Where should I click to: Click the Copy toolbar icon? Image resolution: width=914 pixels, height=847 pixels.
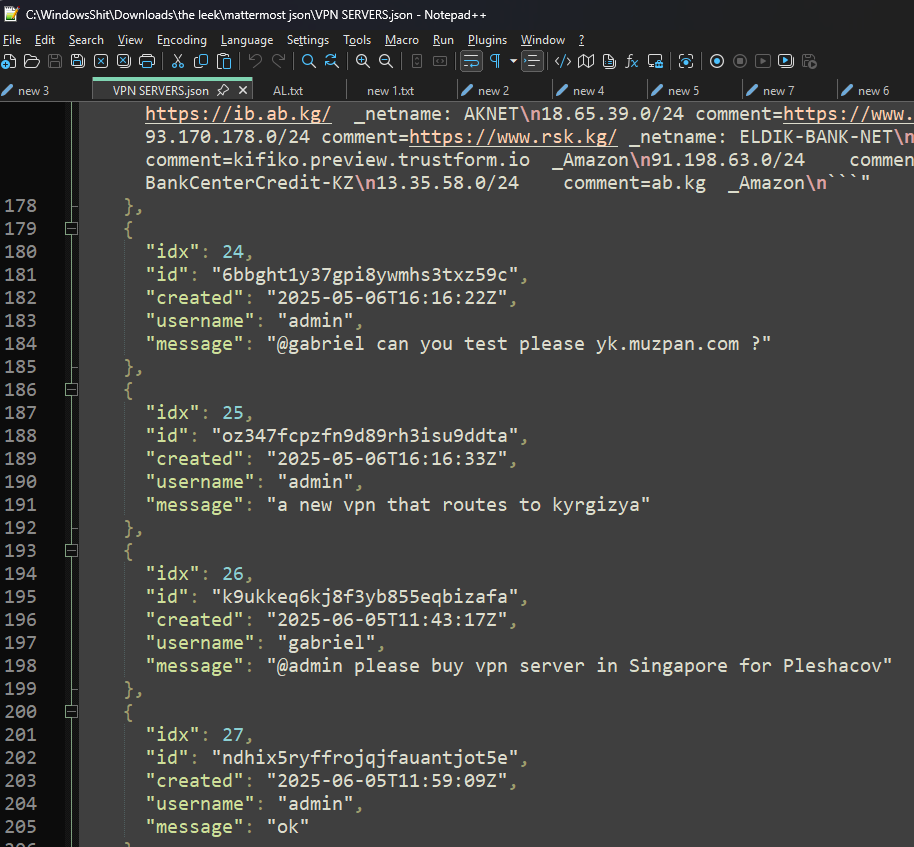tap(201, 61)
